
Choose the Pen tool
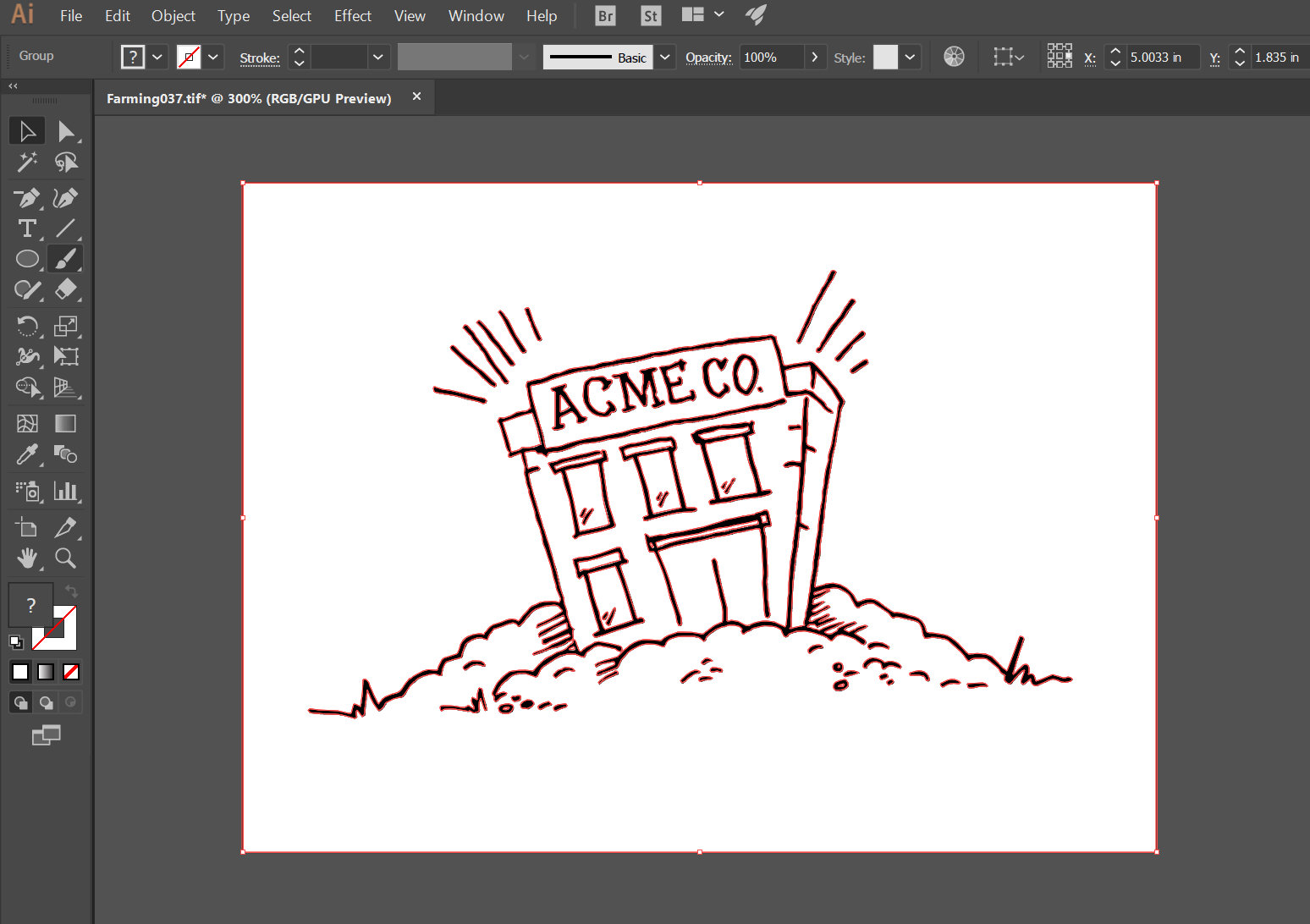tap(28, 198)
